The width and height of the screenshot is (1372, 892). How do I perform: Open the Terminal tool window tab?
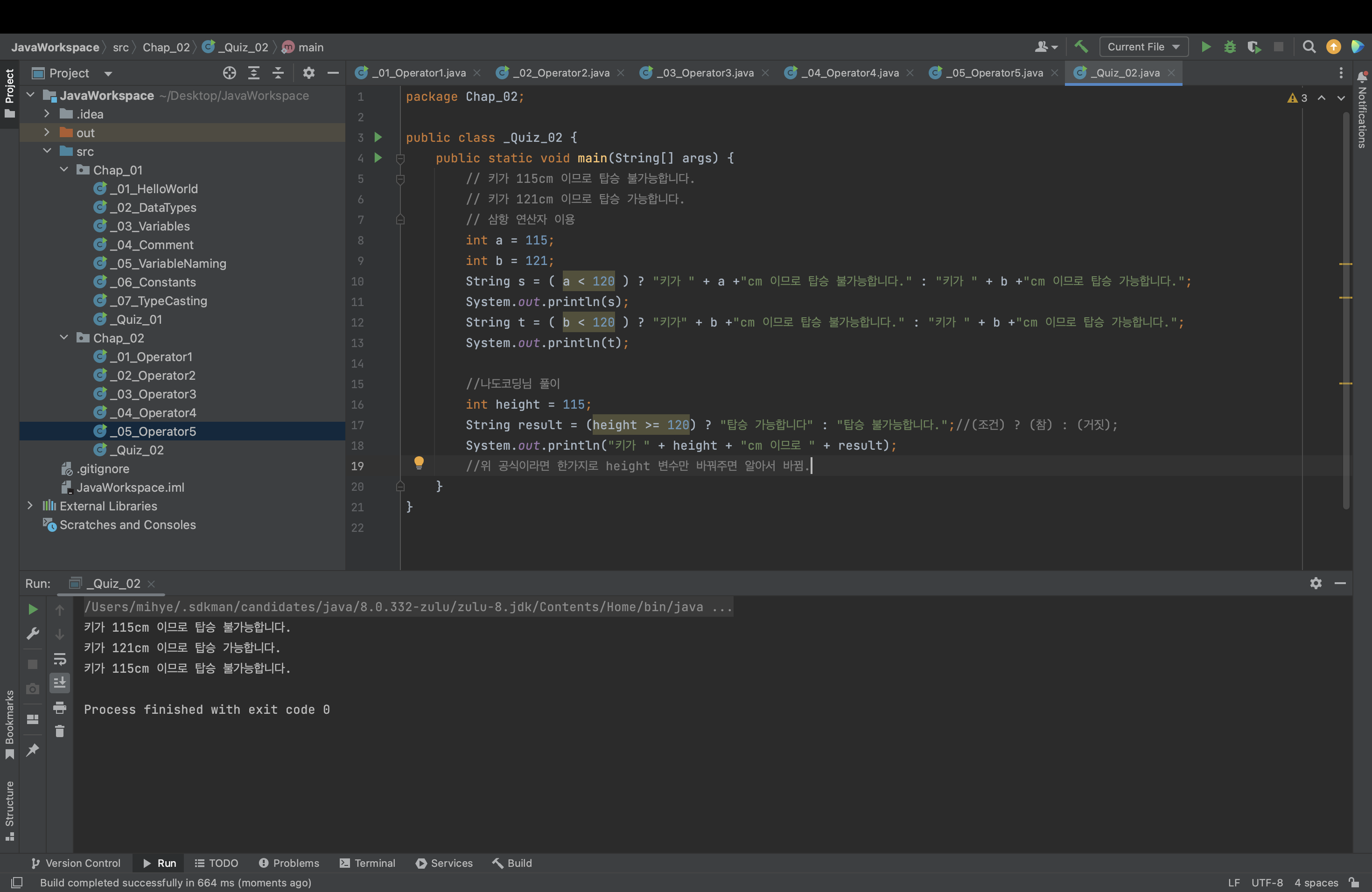367,863
